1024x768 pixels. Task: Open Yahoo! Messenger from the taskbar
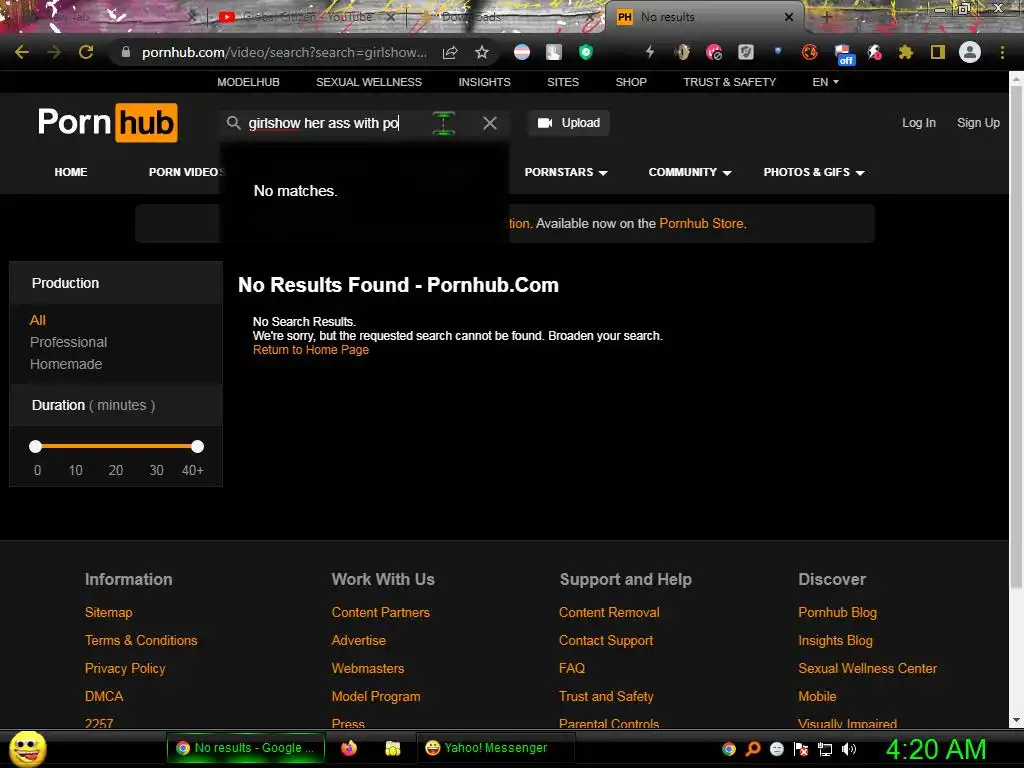(495, 748)
